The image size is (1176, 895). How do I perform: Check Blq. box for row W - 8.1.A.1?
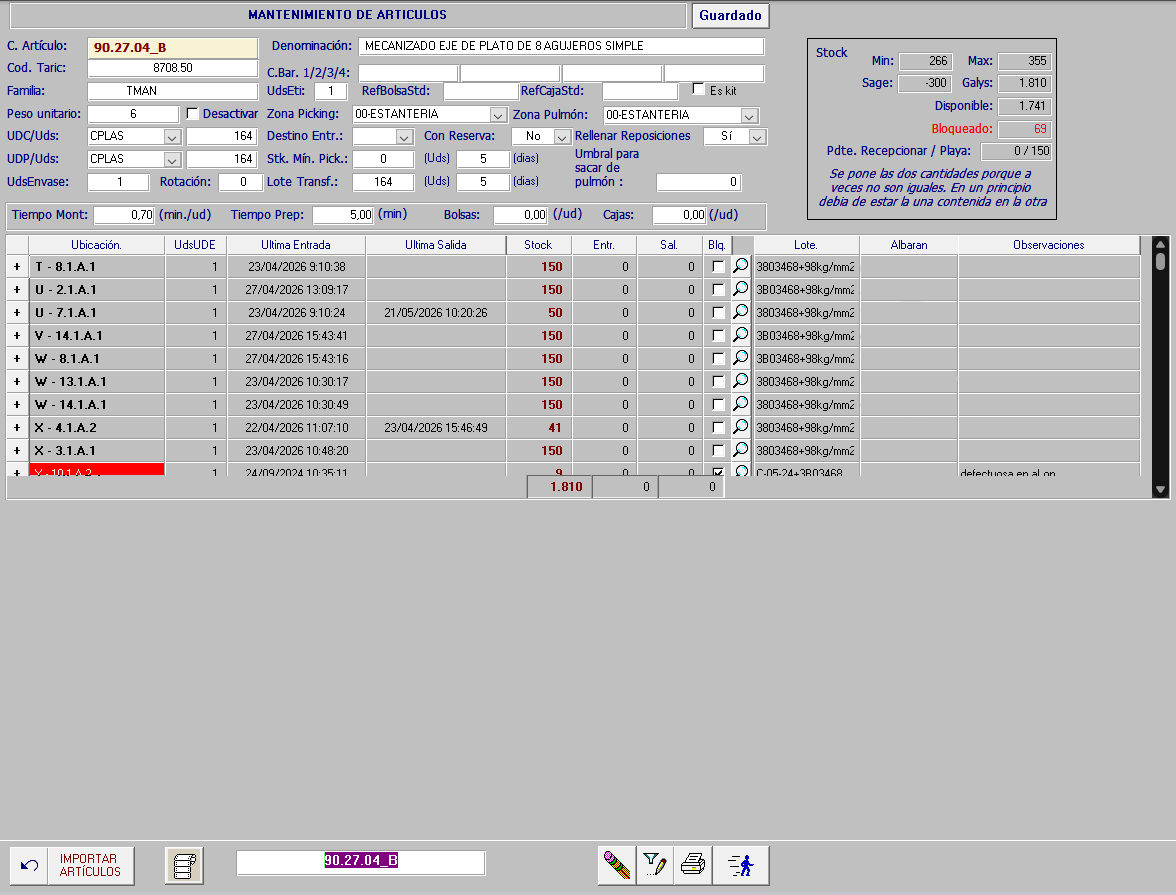point(718,359)
